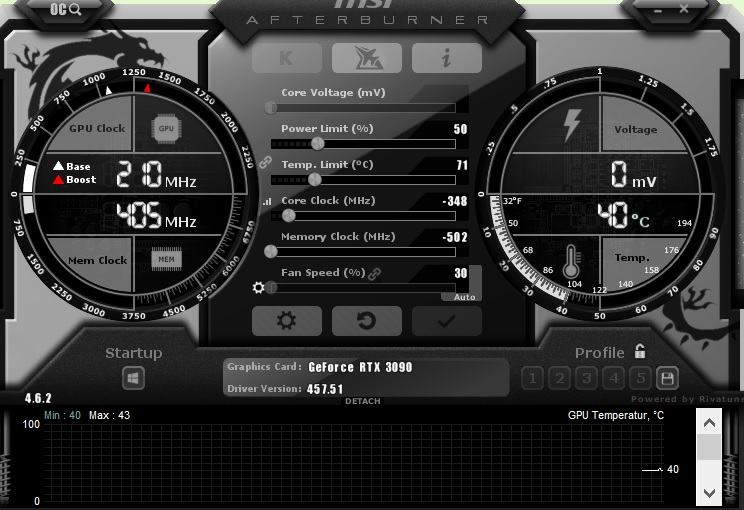744x510 pixels.
Task: Click the 0 mV voltage readout
Action: click(633, 174)
